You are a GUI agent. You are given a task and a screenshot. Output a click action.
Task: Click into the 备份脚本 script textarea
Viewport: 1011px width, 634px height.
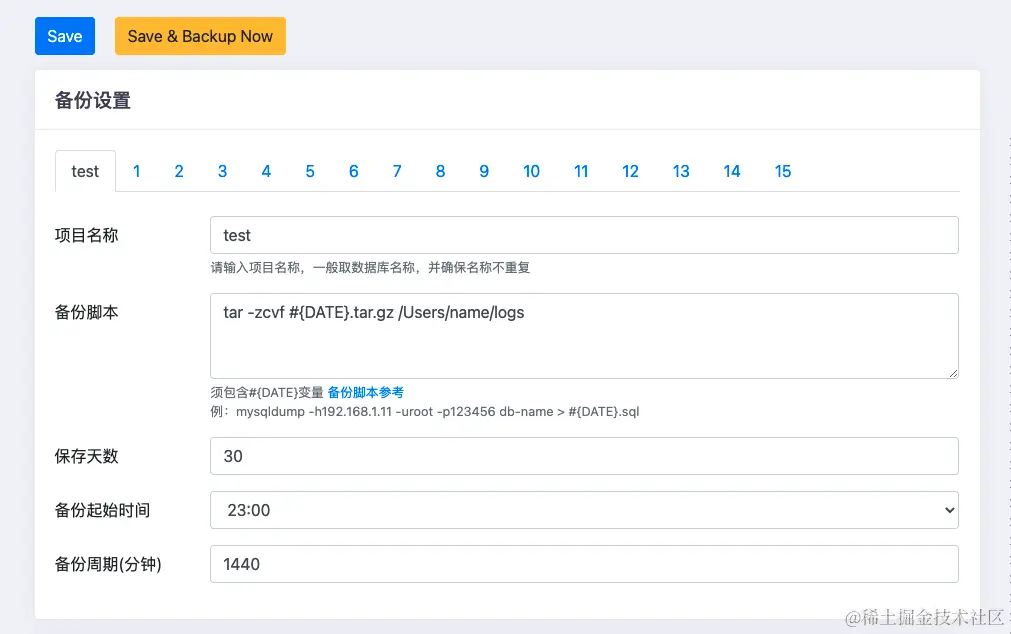coord(584,336)
